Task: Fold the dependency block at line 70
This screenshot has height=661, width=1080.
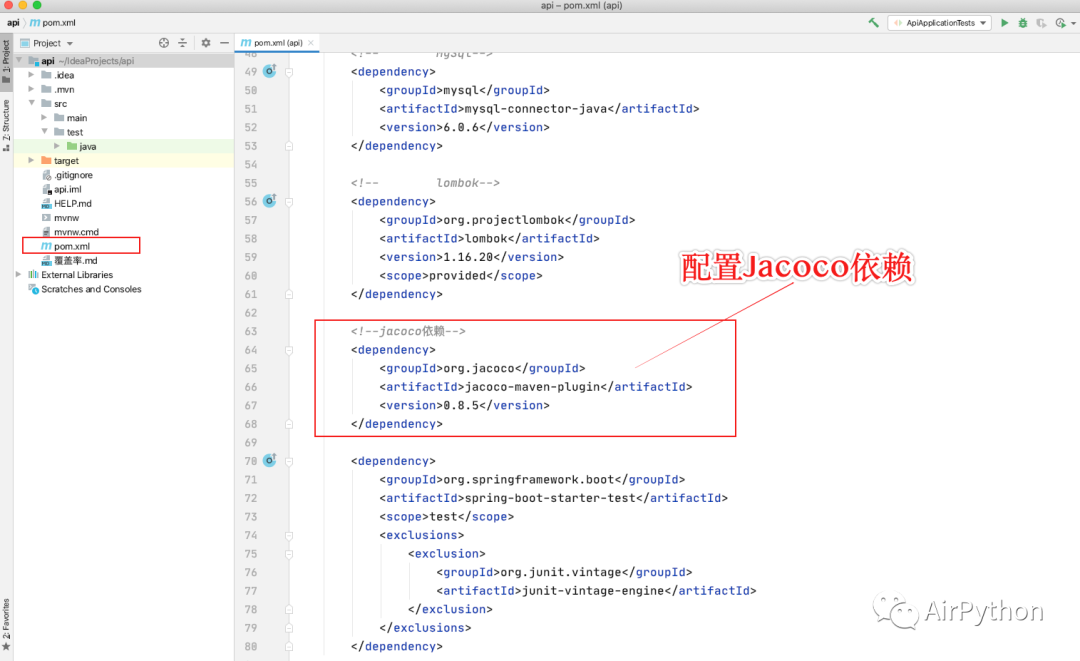Action: pyautogui.click(x=289, y=461)
